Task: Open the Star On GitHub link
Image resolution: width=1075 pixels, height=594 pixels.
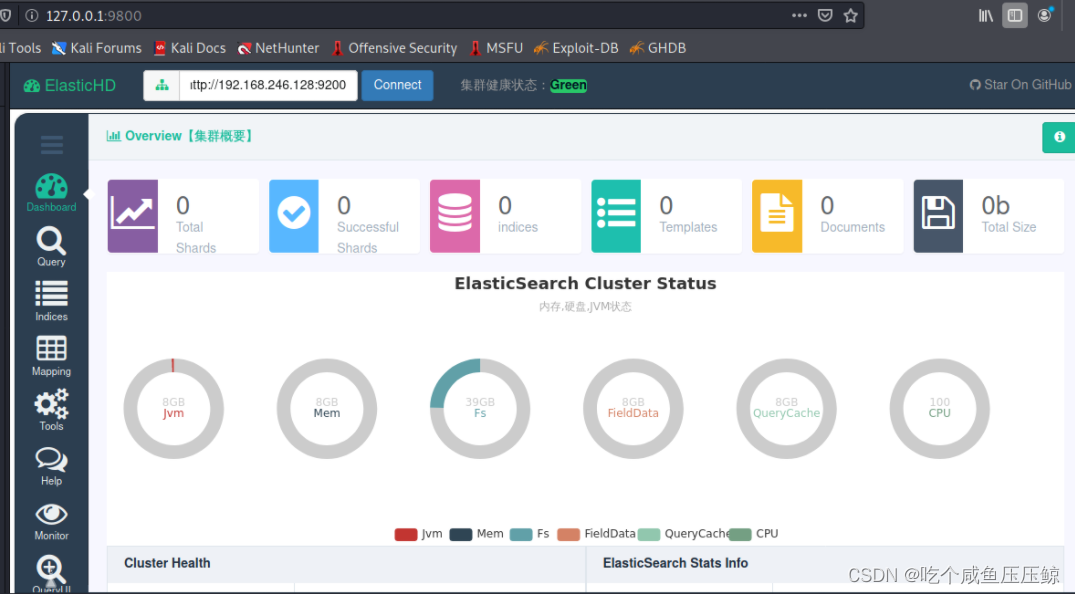Action: [x=1020, y=85]
